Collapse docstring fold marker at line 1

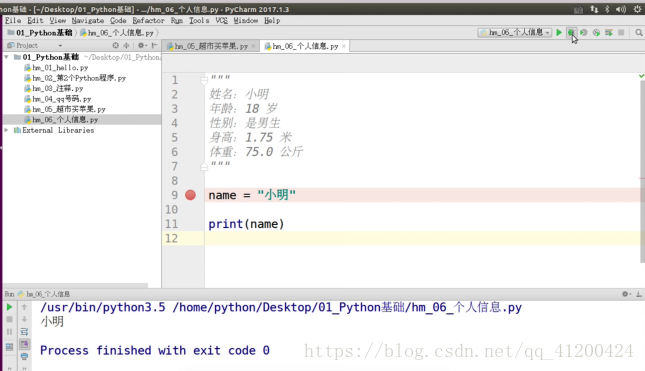tap(204, 80)
